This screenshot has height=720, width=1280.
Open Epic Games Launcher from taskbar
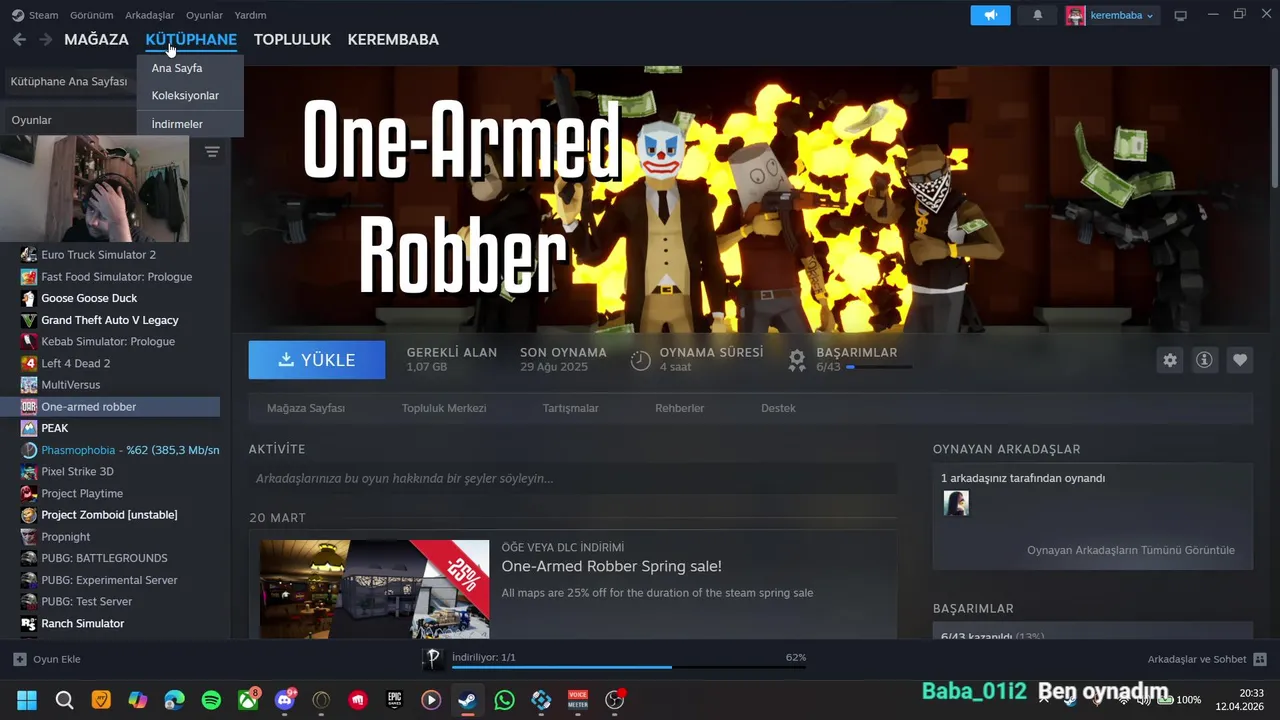pos(394,700)
